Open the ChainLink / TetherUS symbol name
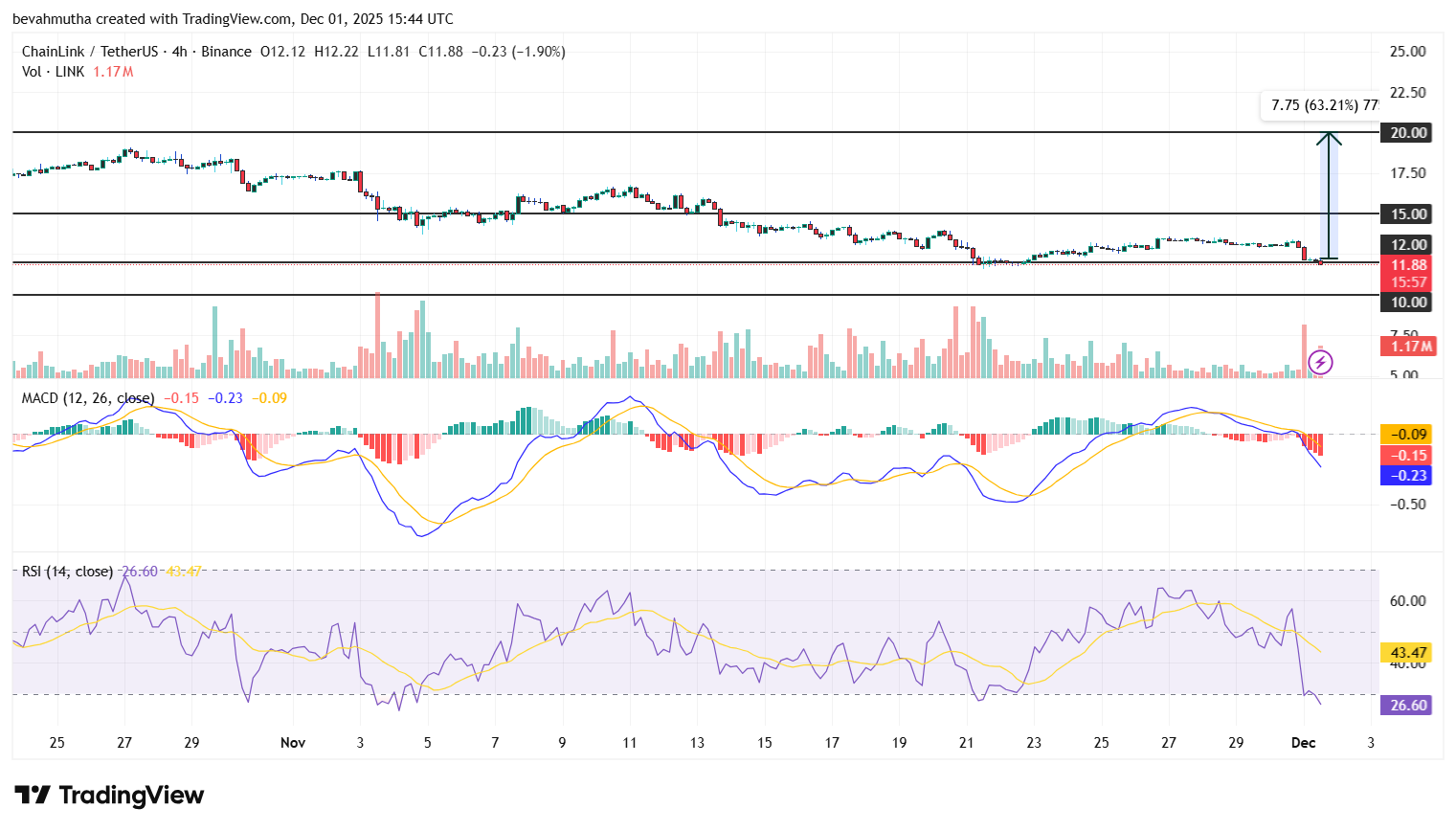Viewport: 1456px width, 831px height. [91, 52]
